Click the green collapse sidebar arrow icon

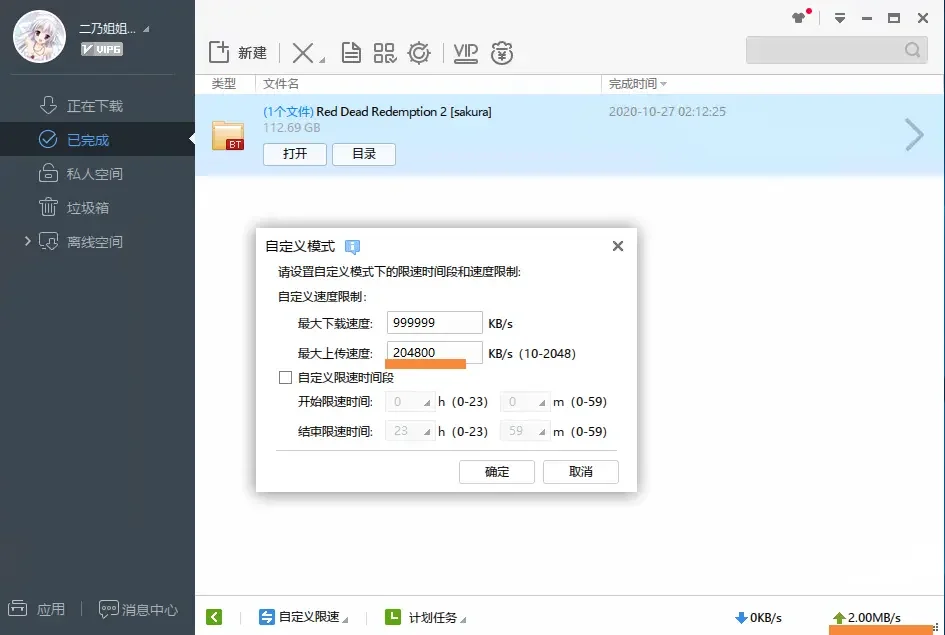tap(214, 617)
